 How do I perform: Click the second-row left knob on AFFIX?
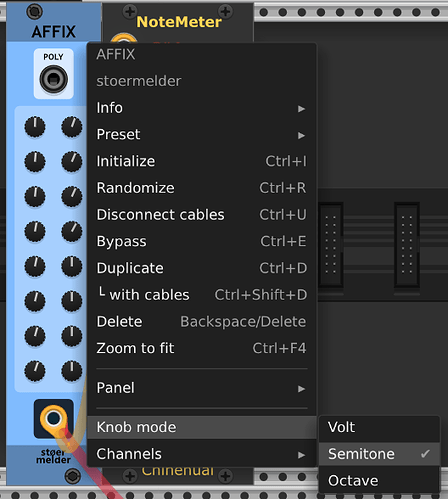[x=35, y=162]
